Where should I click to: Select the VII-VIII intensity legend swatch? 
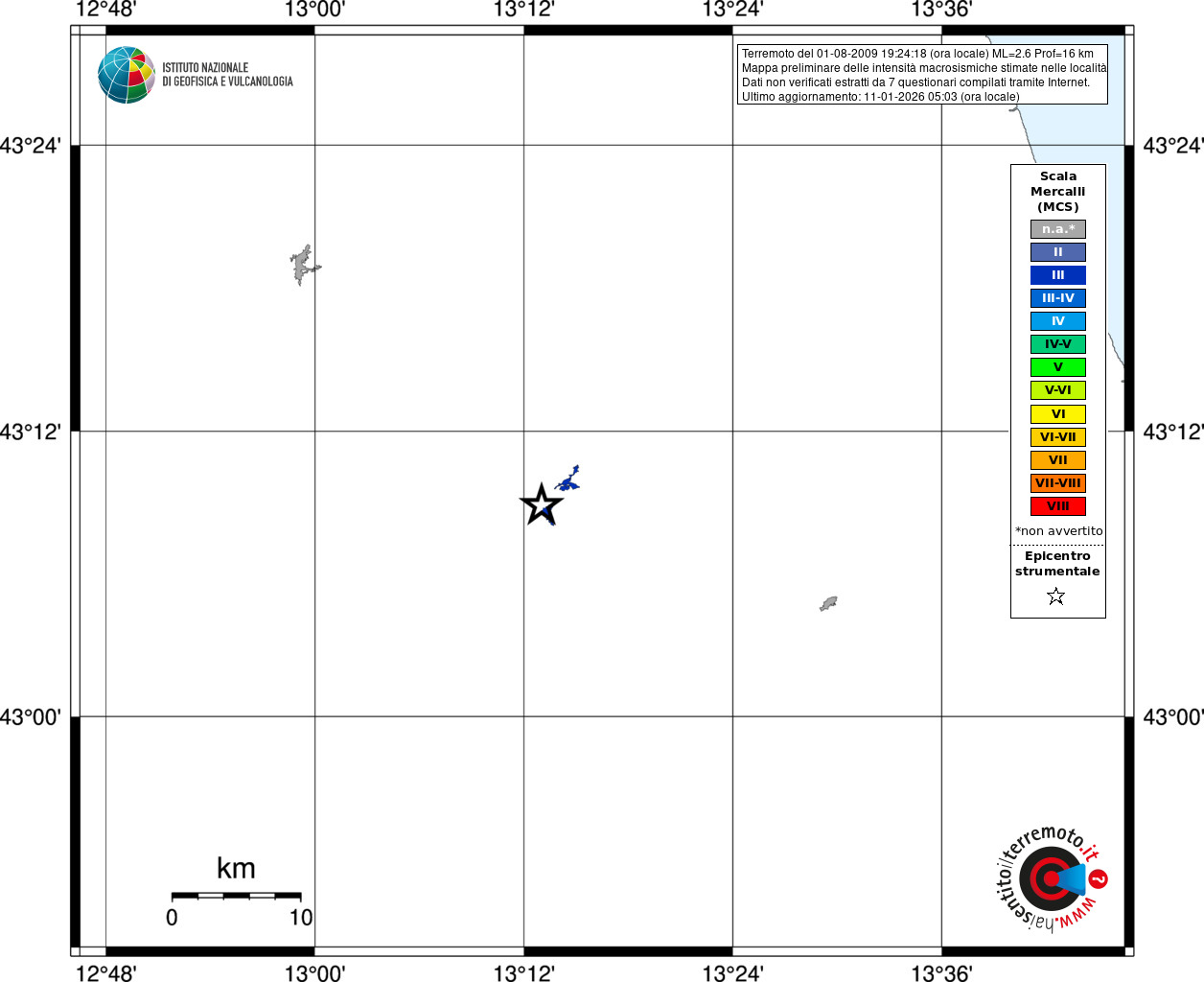[x=1058, y=483]
